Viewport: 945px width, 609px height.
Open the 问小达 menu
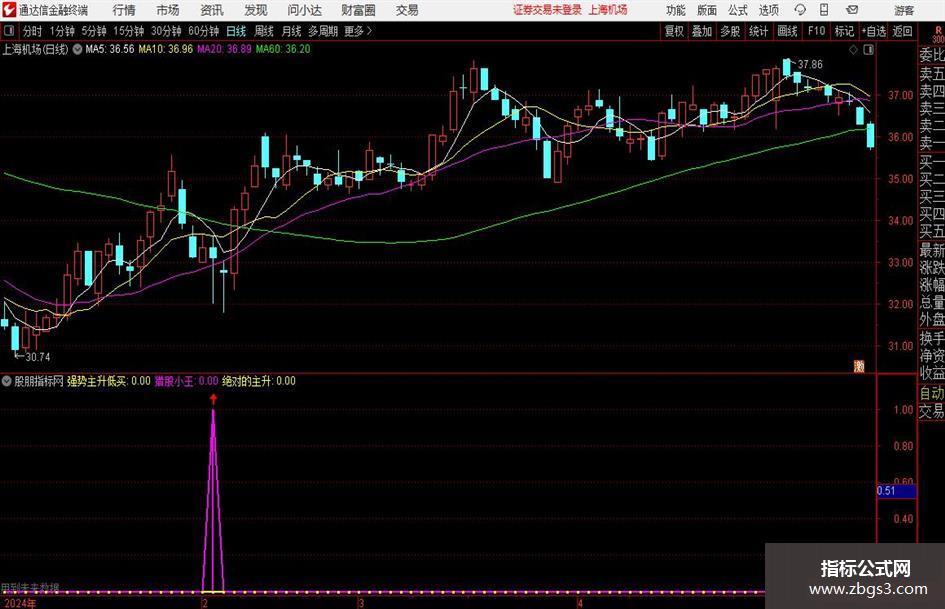304,10
